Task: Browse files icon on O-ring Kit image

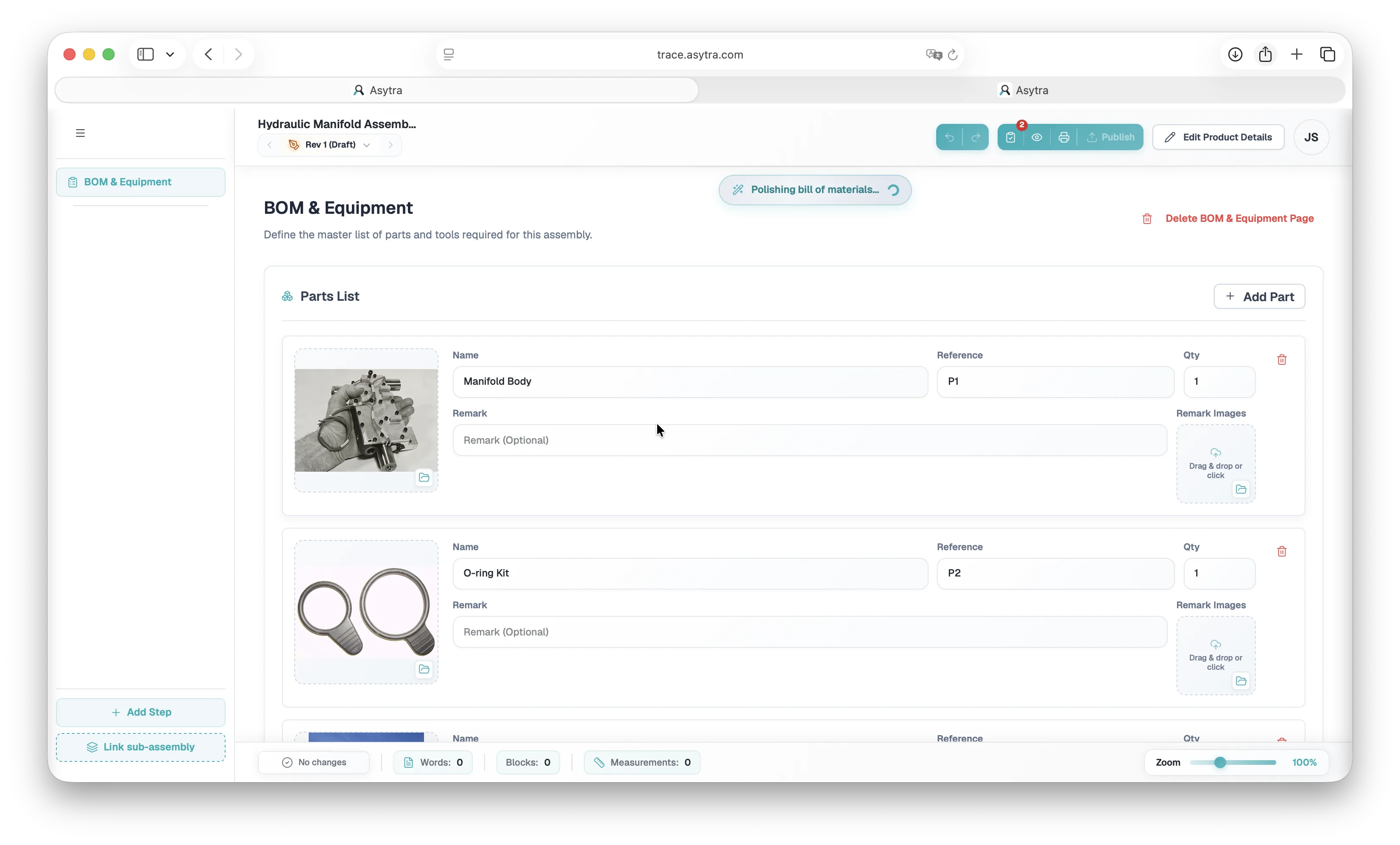Action: (424, 669)
